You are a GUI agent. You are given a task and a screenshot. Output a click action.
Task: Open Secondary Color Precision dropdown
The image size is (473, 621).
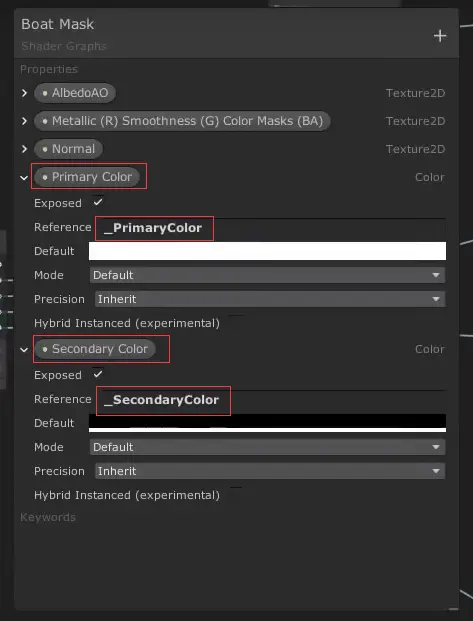pyautogui.click(x=270, y=471)
